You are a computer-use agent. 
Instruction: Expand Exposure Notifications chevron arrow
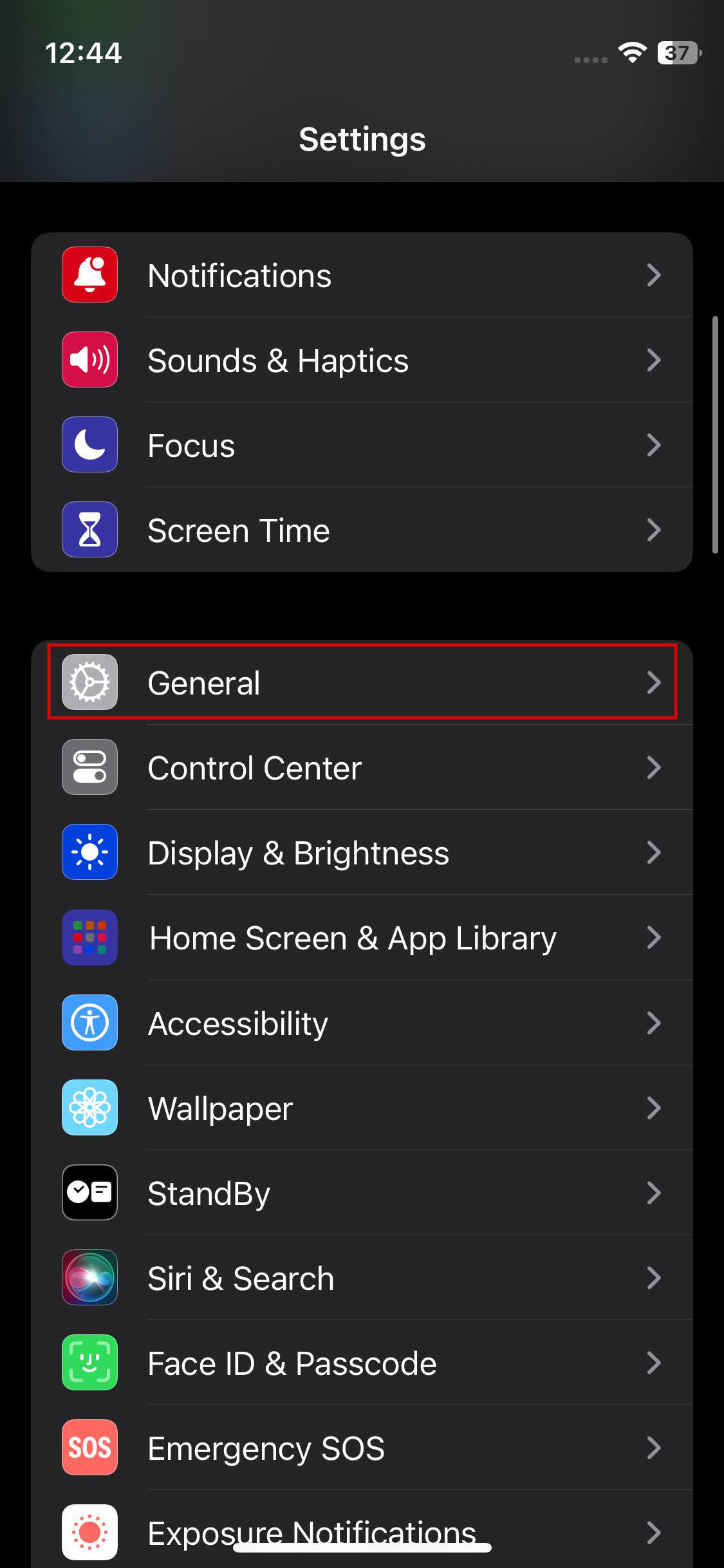tap(654, 1532)
